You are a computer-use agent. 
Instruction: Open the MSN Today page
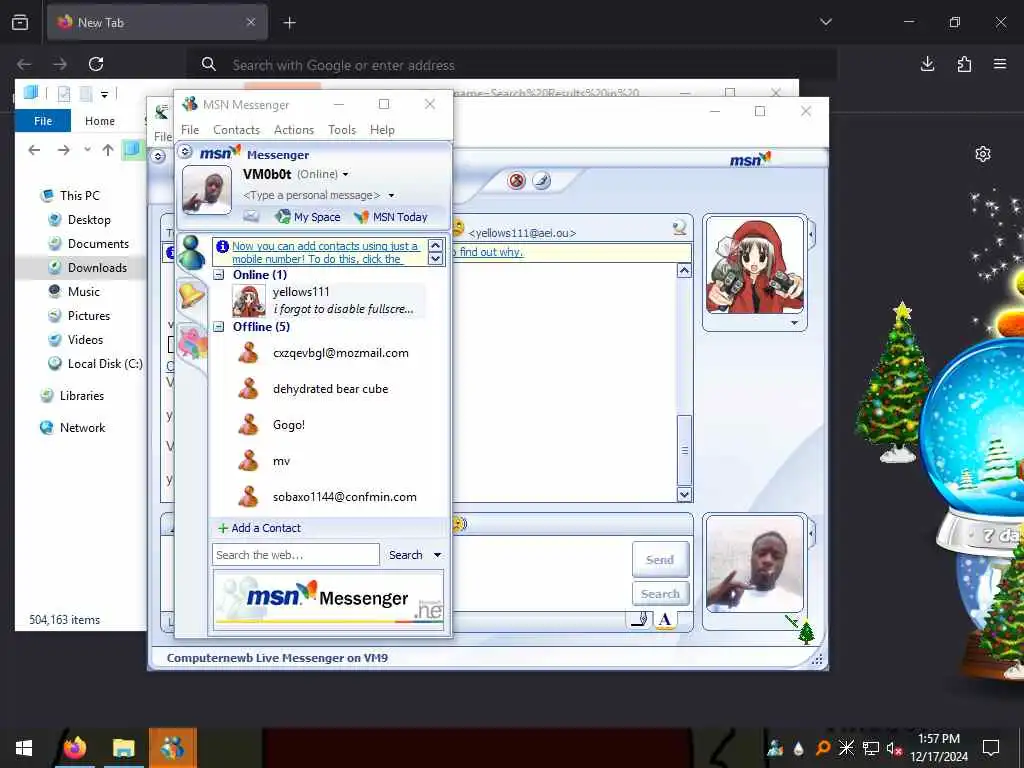[x=391, y=217]
